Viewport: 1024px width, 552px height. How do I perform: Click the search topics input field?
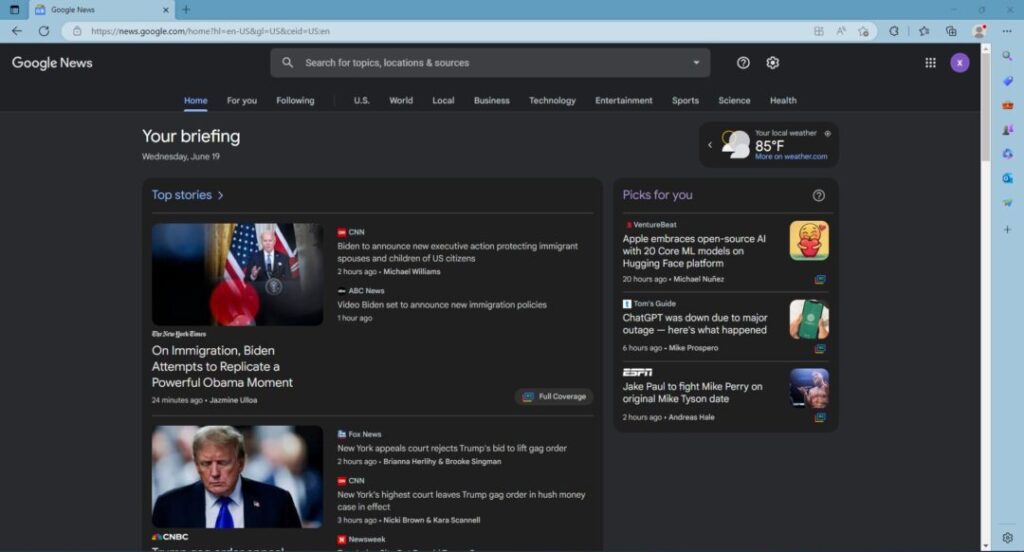tap(490, 63)
